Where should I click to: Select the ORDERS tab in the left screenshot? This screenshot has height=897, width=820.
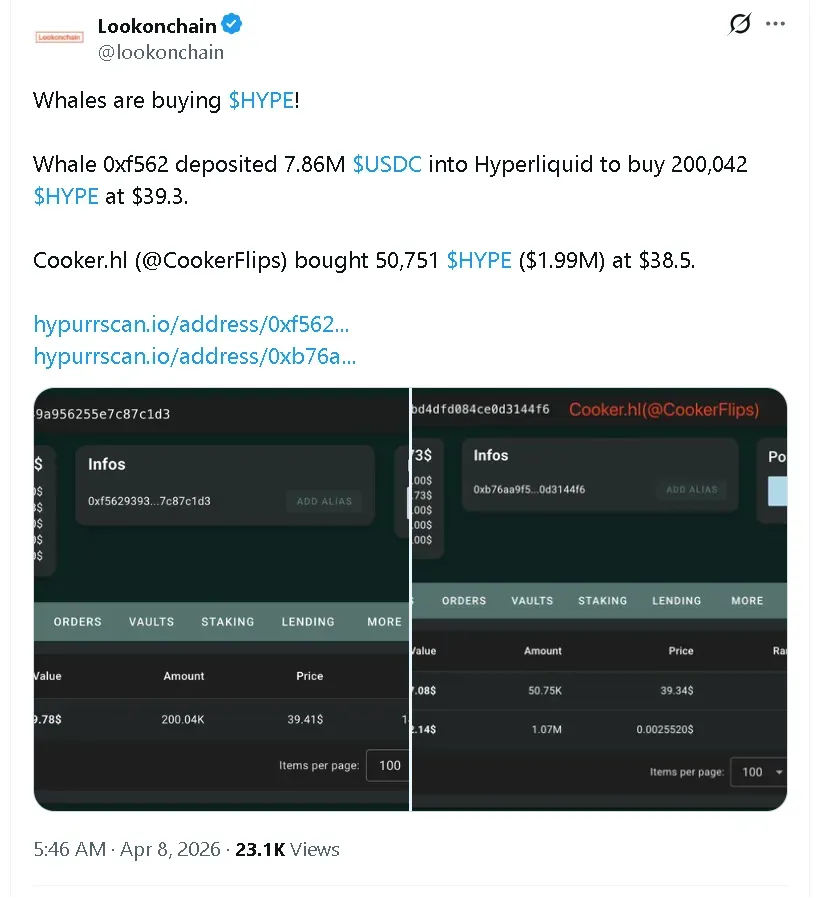[x=76, y=621]
